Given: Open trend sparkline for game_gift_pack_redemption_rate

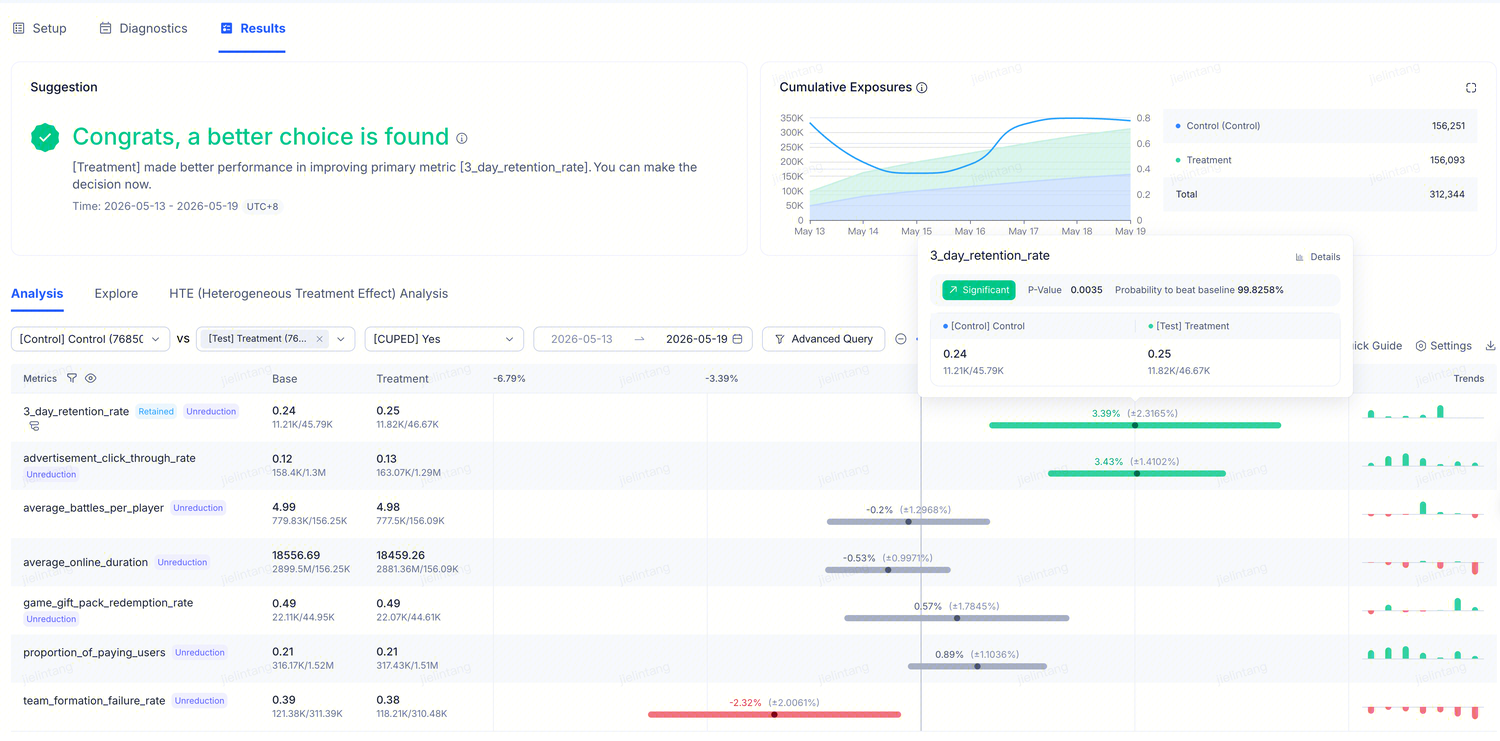Looking at the screenshot, I should coord(1423,606).
